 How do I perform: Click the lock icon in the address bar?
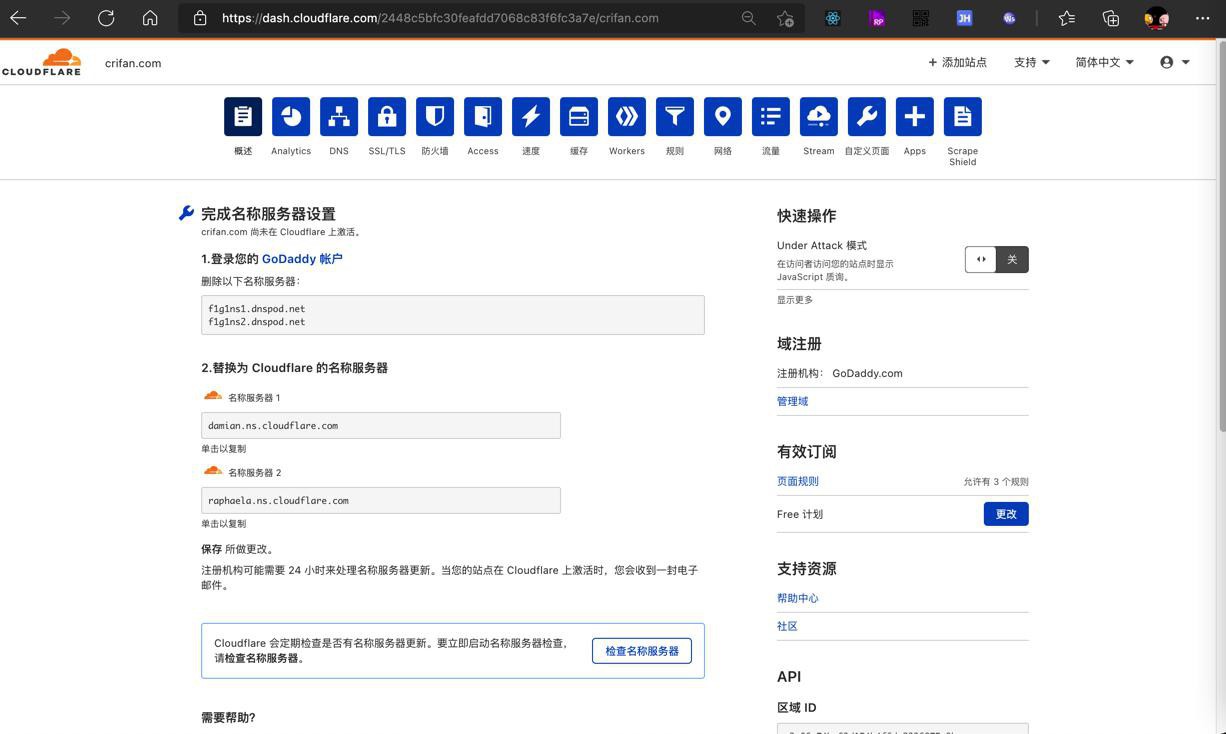click(x=200, y=18)
